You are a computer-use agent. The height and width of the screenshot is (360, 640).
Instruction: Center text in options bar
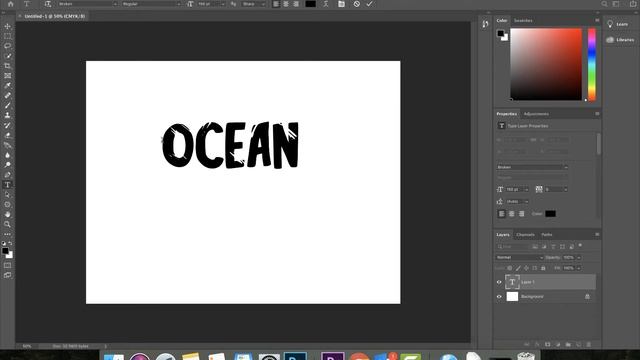286,4
